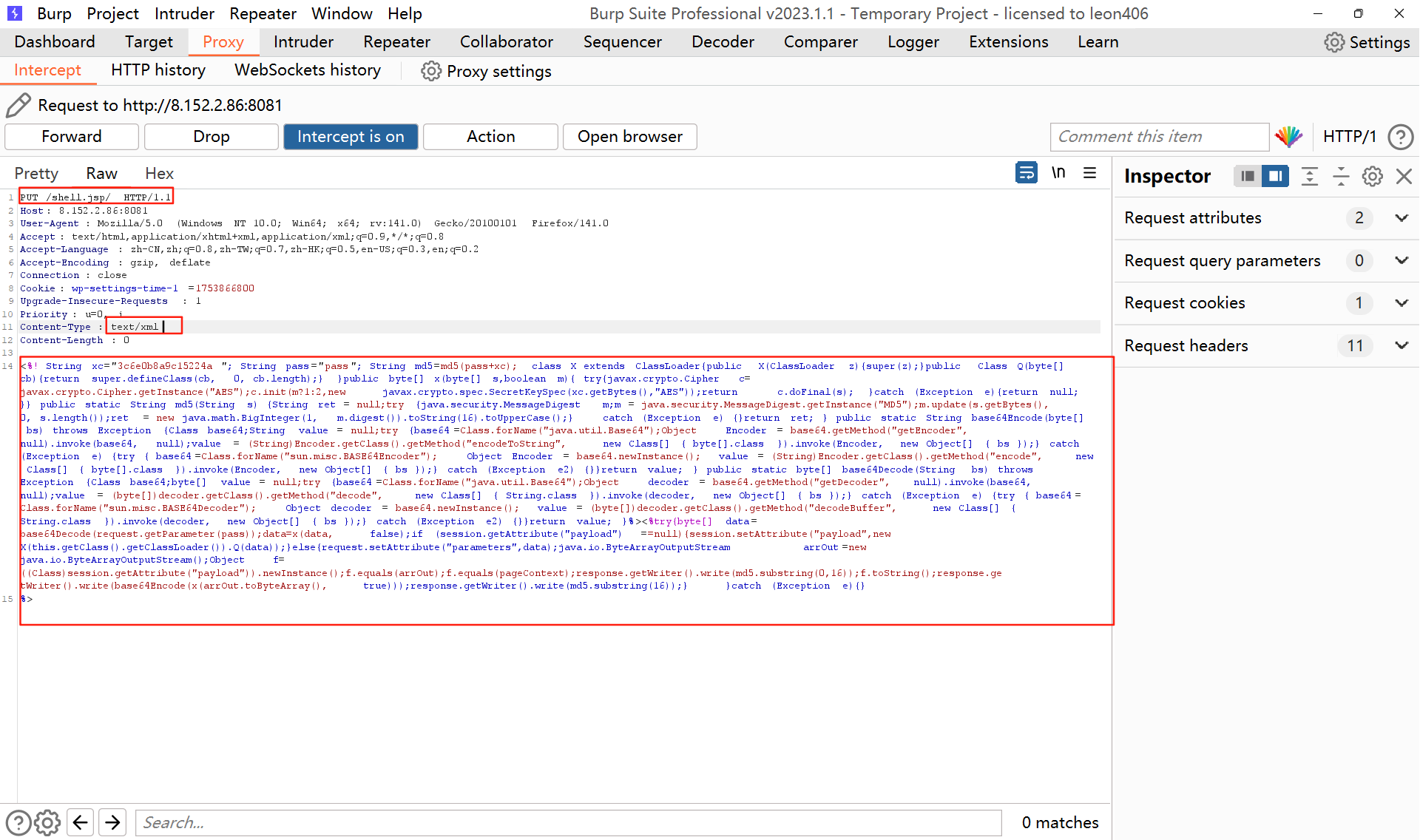
Task: Open the HTTP history tab
Action: coord(158,70)
